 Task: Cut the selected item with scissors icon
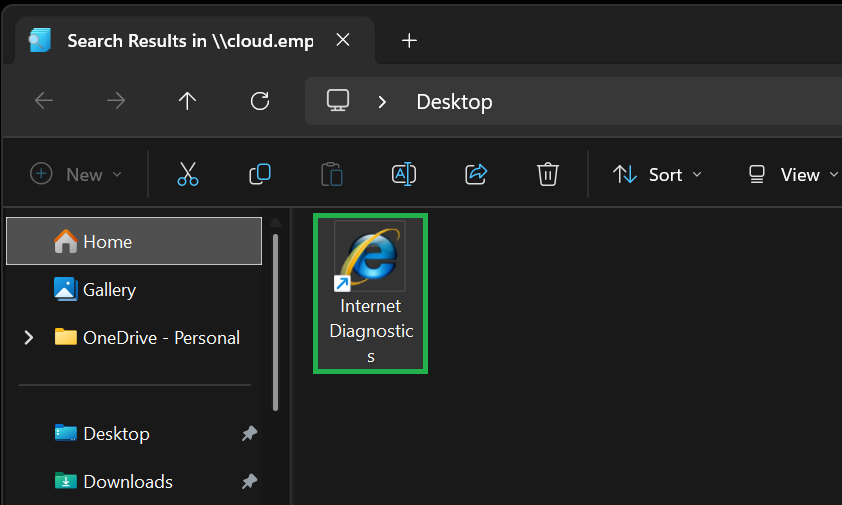point(188,174)
